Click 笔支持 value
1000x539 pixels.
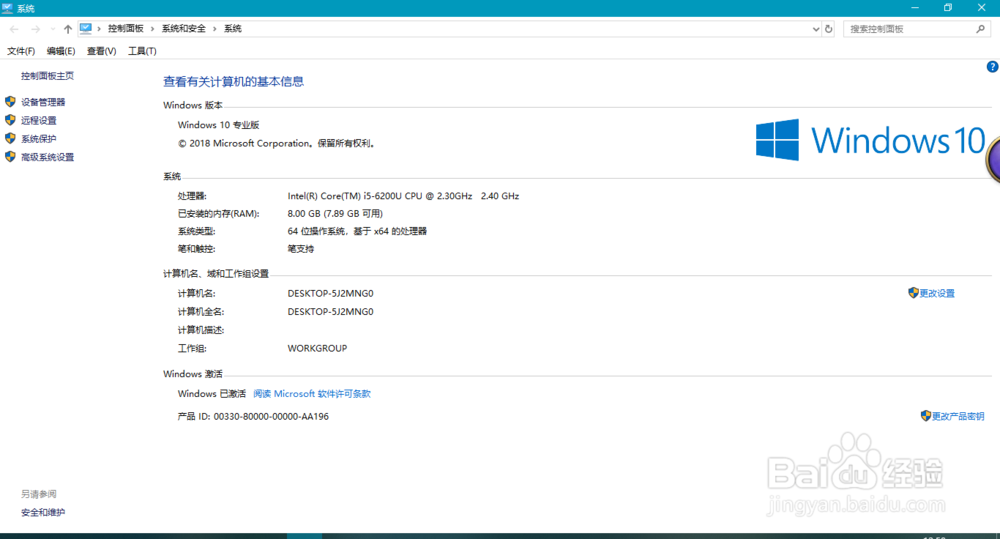coord(300,249)
